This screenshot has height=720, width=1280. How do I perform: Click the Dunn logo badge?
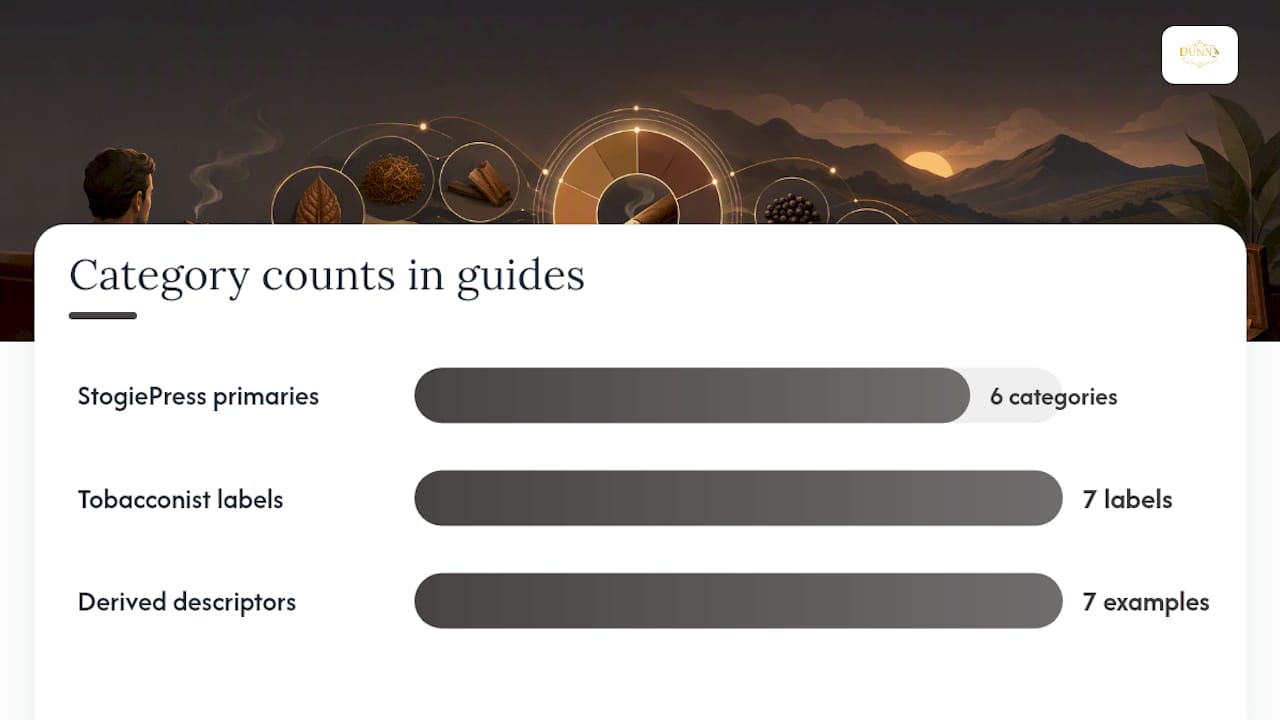pos(1199,55)
